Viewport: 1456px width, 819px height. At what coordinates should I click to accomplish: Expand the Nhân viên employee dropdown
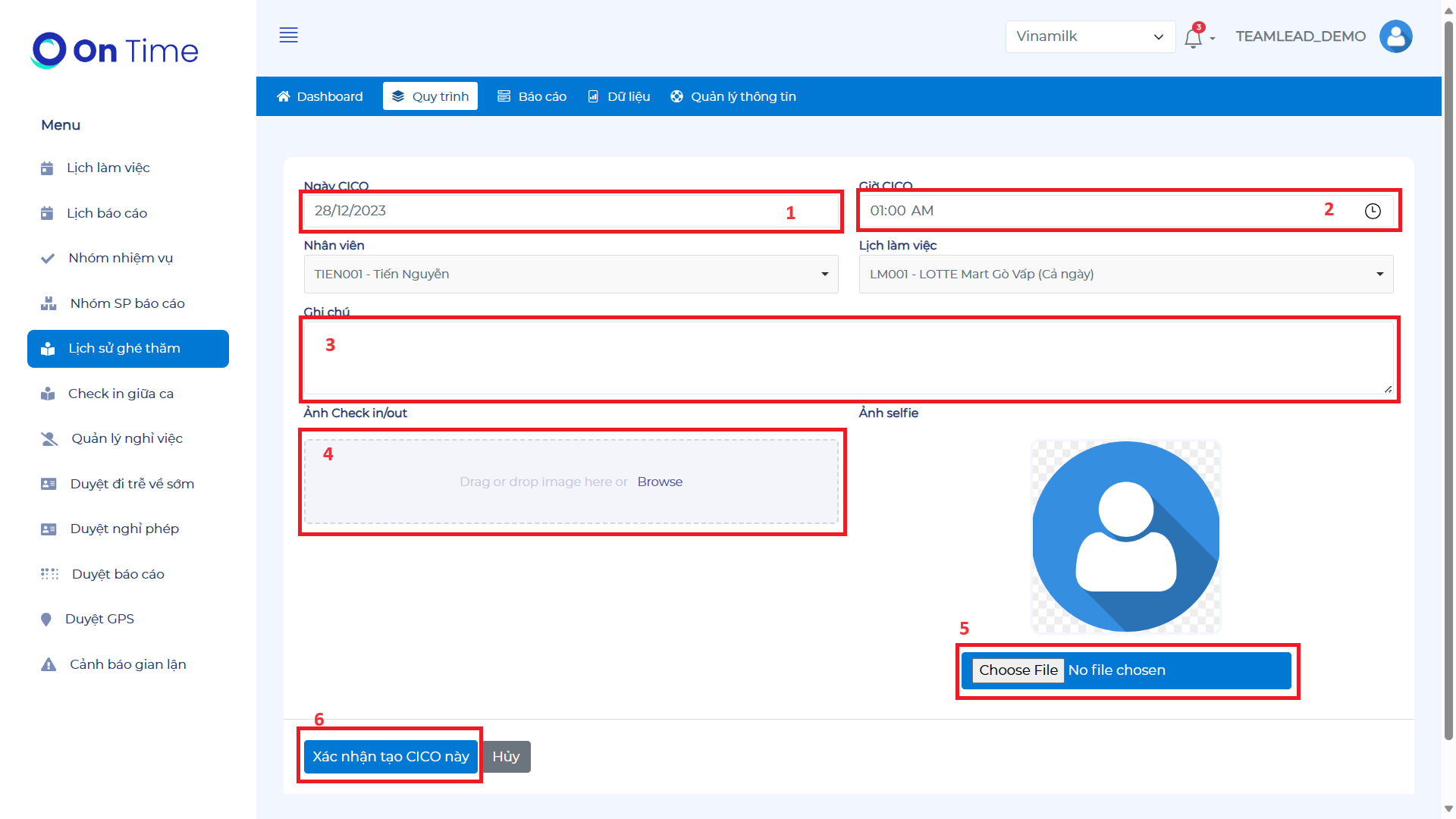570,275
